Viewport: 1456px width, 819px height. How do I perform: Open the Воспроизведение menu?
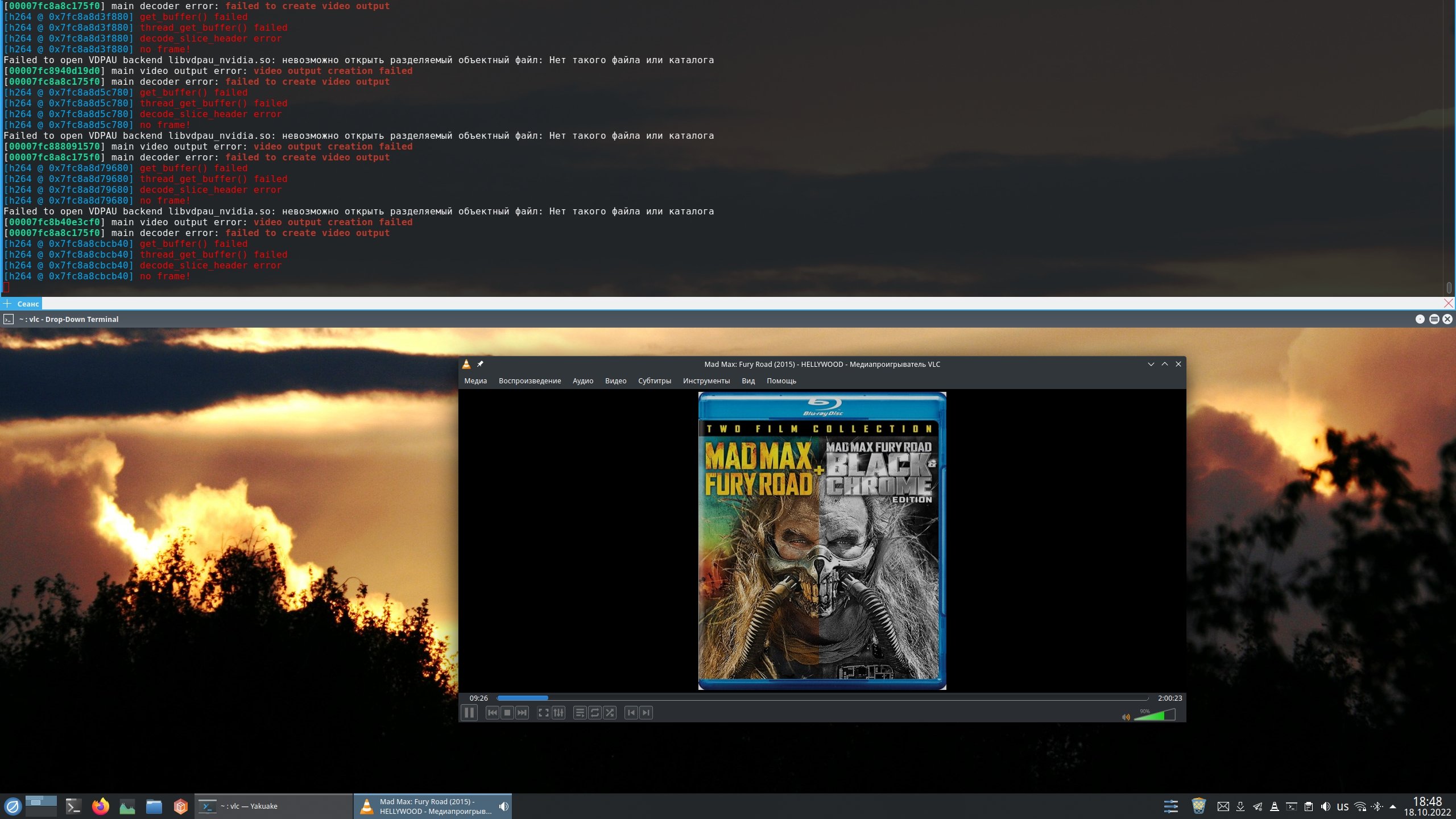[x=530, y=381]
